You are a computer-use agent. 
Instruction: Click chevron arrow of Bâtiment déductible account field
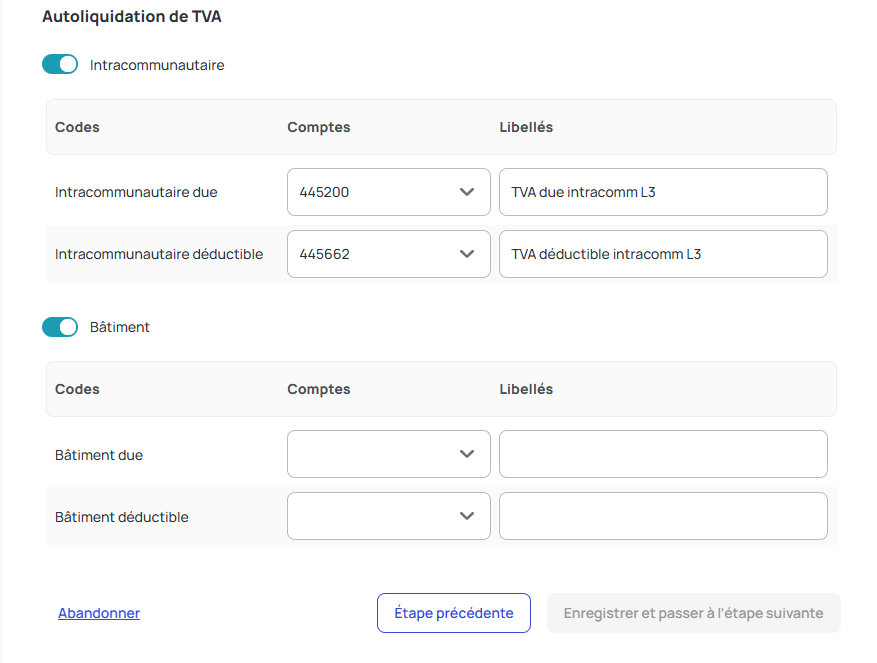point(466,516)
